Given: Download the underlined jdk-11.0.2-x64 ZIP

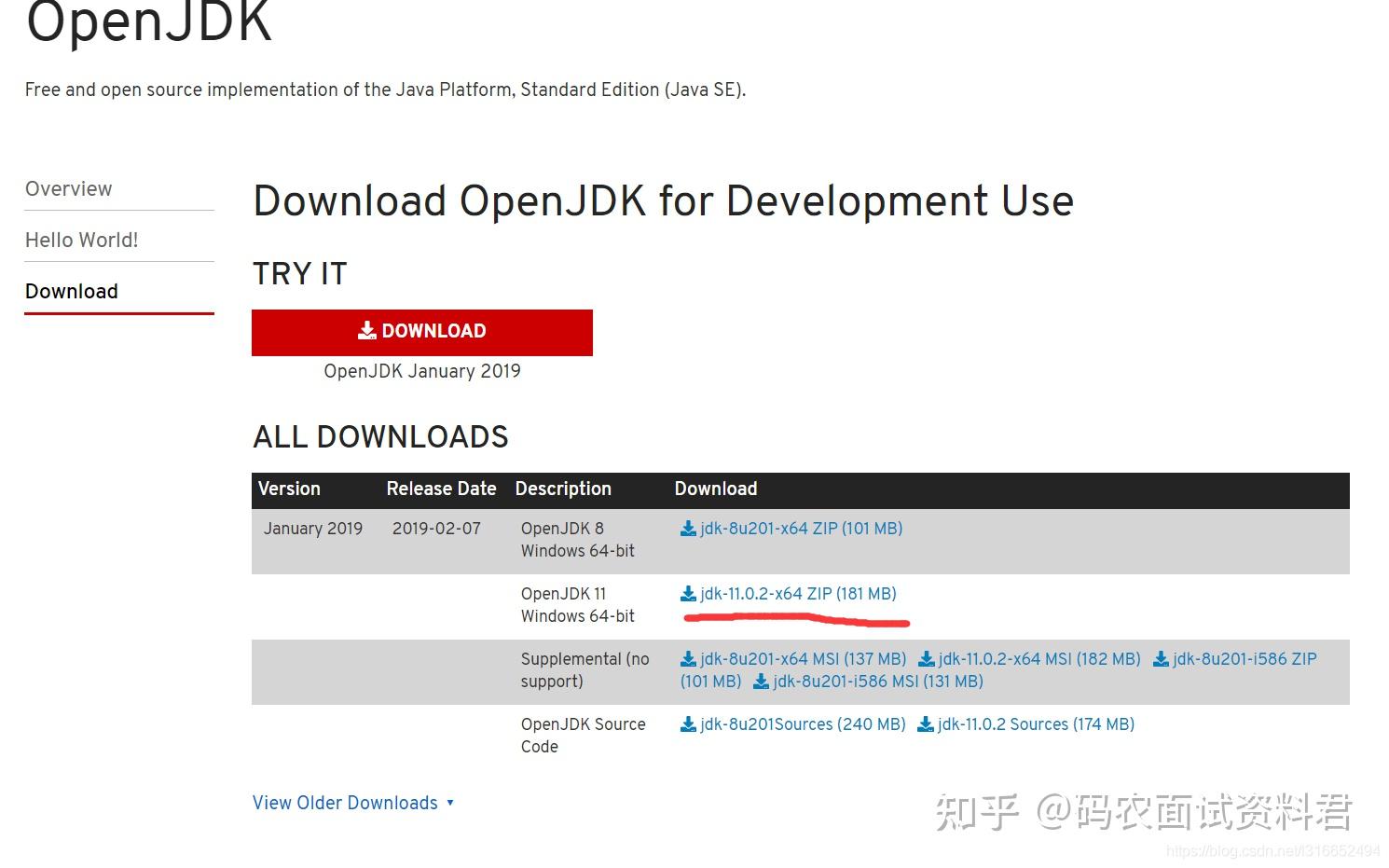Looking at the screenshot, I should tap(799, 593).
